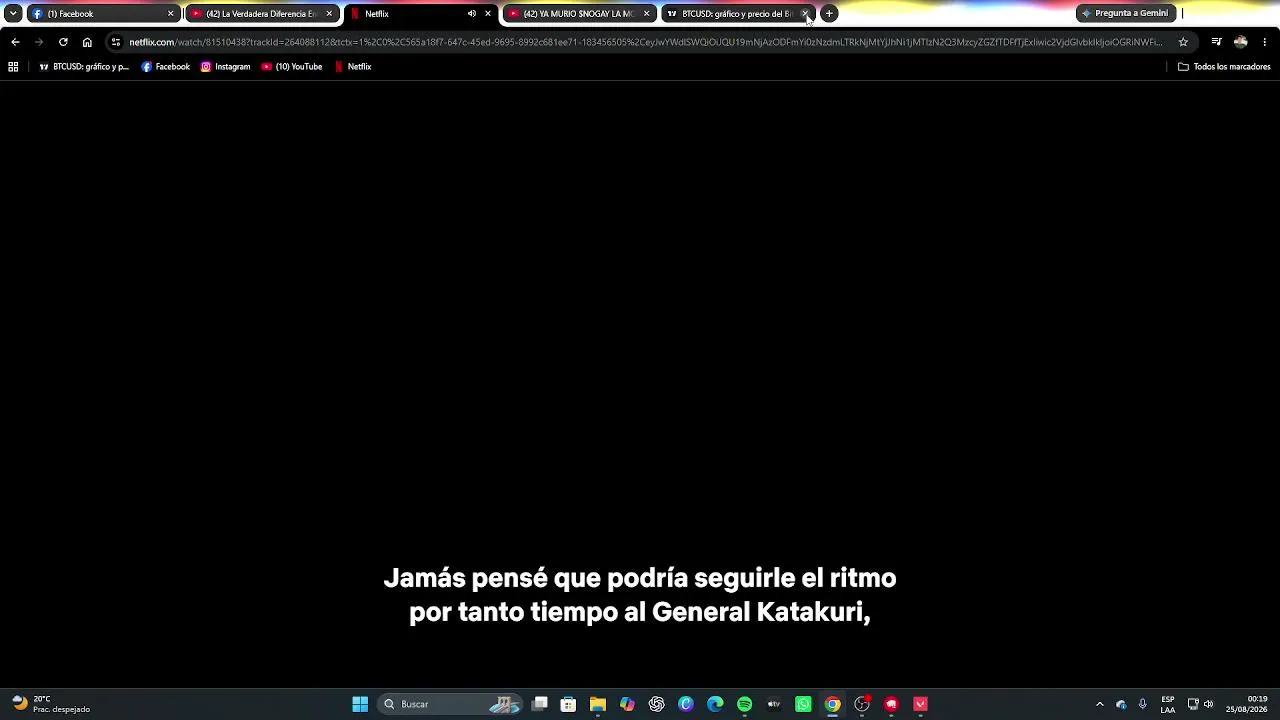Open Apple TV app on taskbar

pos(774,704)
